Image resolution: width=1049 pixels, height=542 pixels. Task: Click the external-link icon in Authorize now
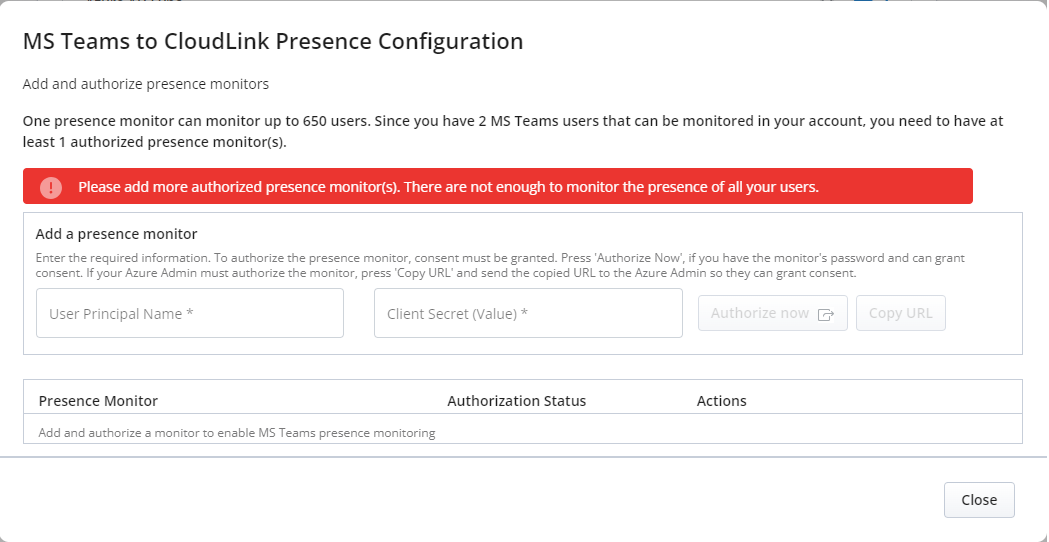825,314
